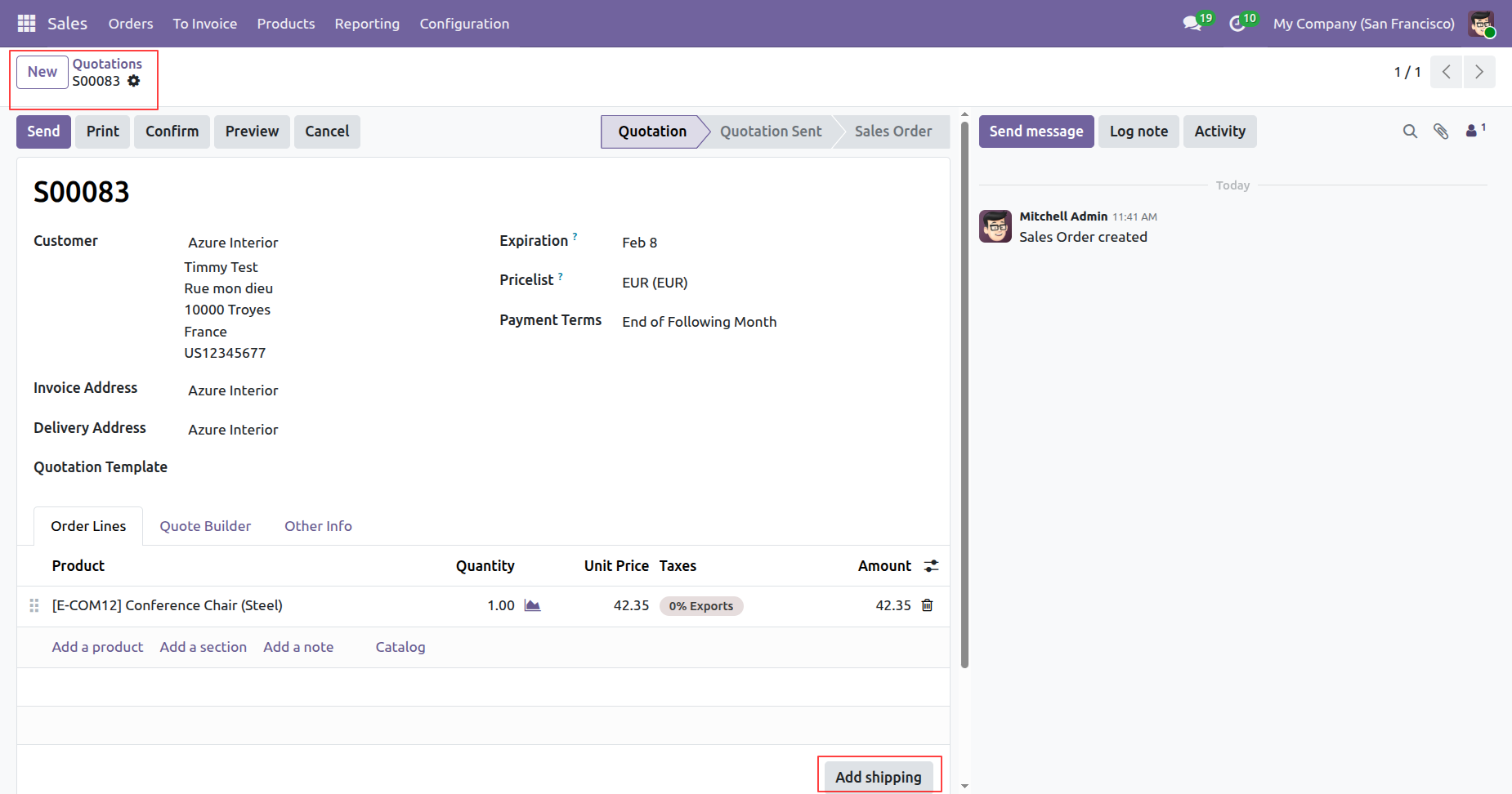Image resolution: width=1512 pixels, height=794 pixels.
Task: Set status to Quotation Sent
Action: pyautogui.click(x=770, y=132)
